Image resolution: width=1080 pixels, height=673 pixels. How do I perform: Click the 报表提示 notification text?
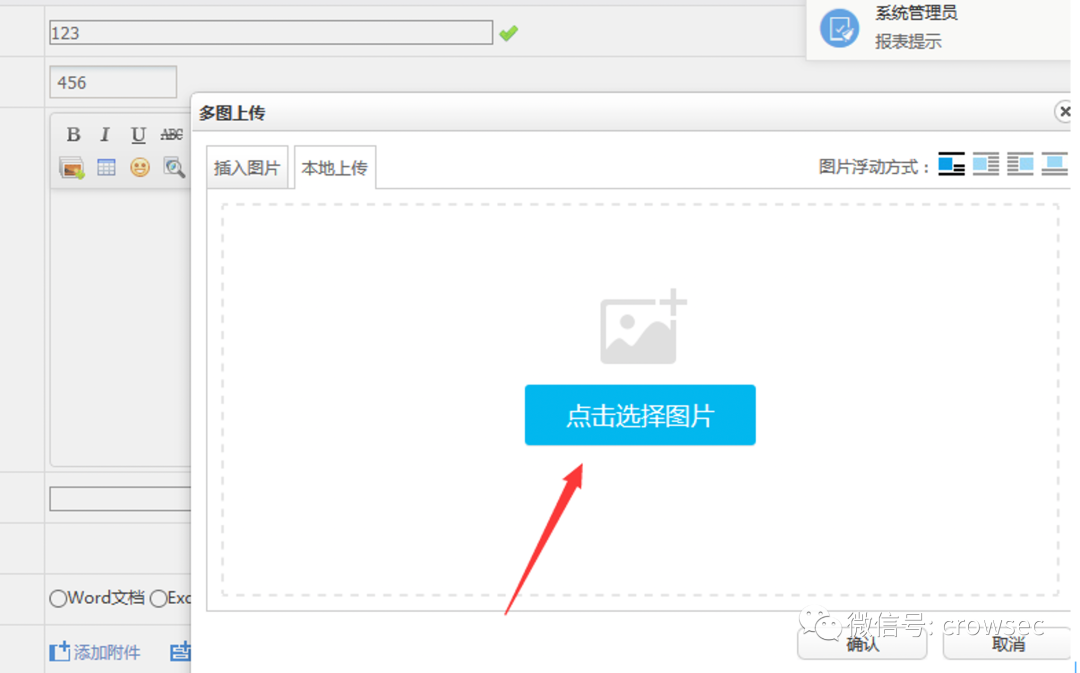(x=908, y=41)
